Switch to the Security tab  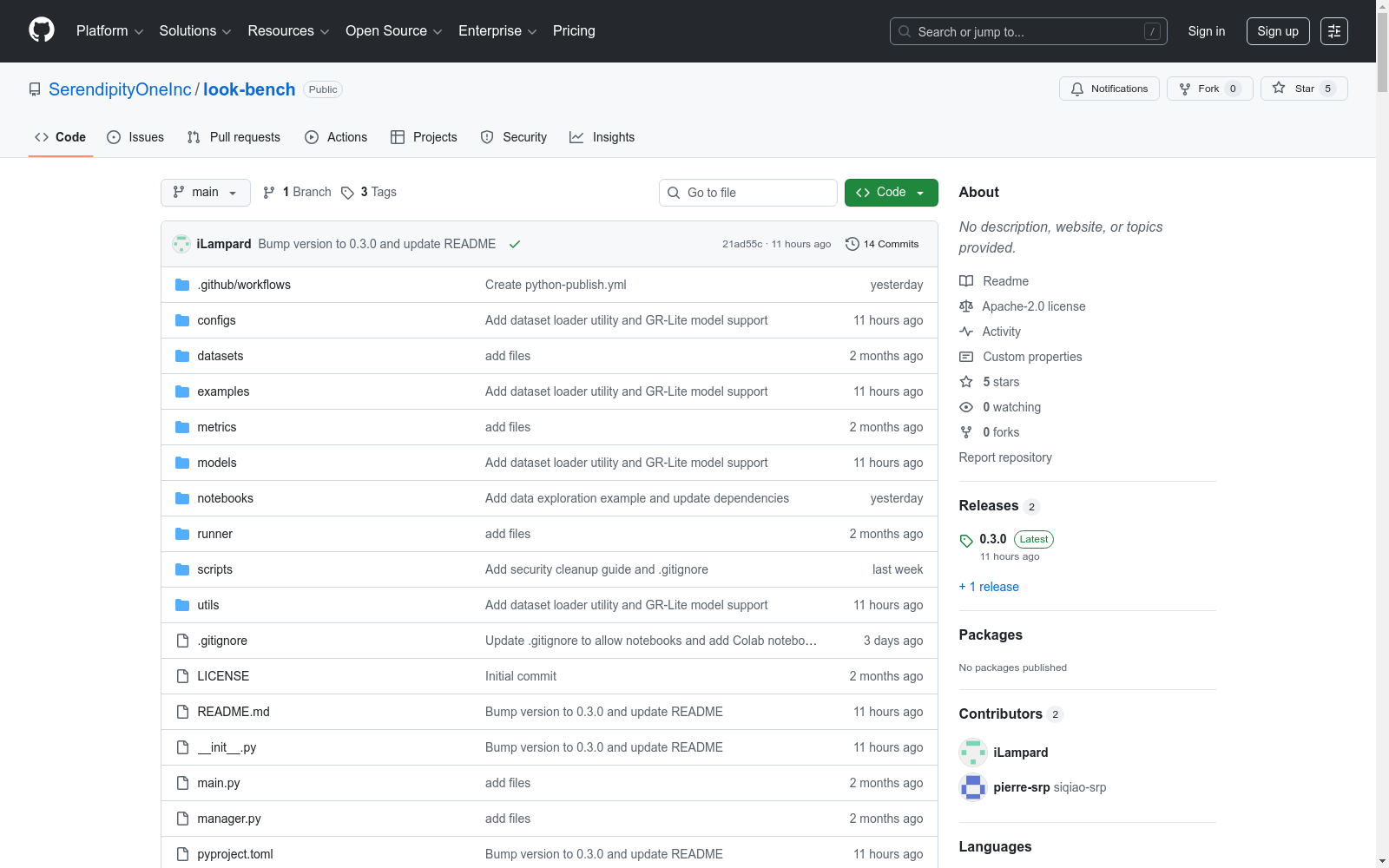pos(514,137)
